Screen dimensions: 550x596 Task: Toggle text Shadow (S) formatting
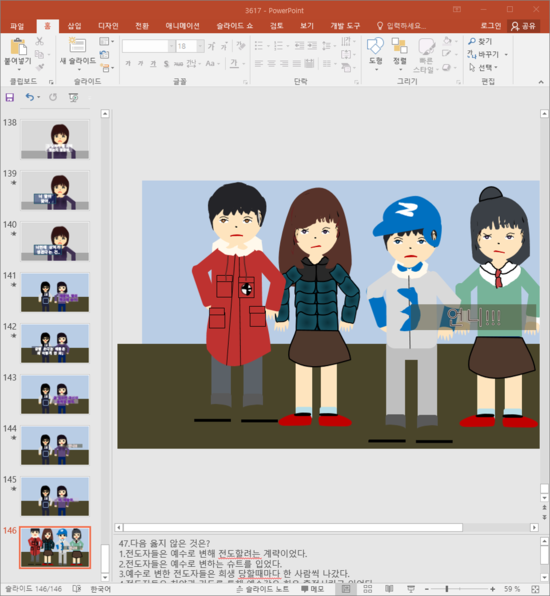166,63
